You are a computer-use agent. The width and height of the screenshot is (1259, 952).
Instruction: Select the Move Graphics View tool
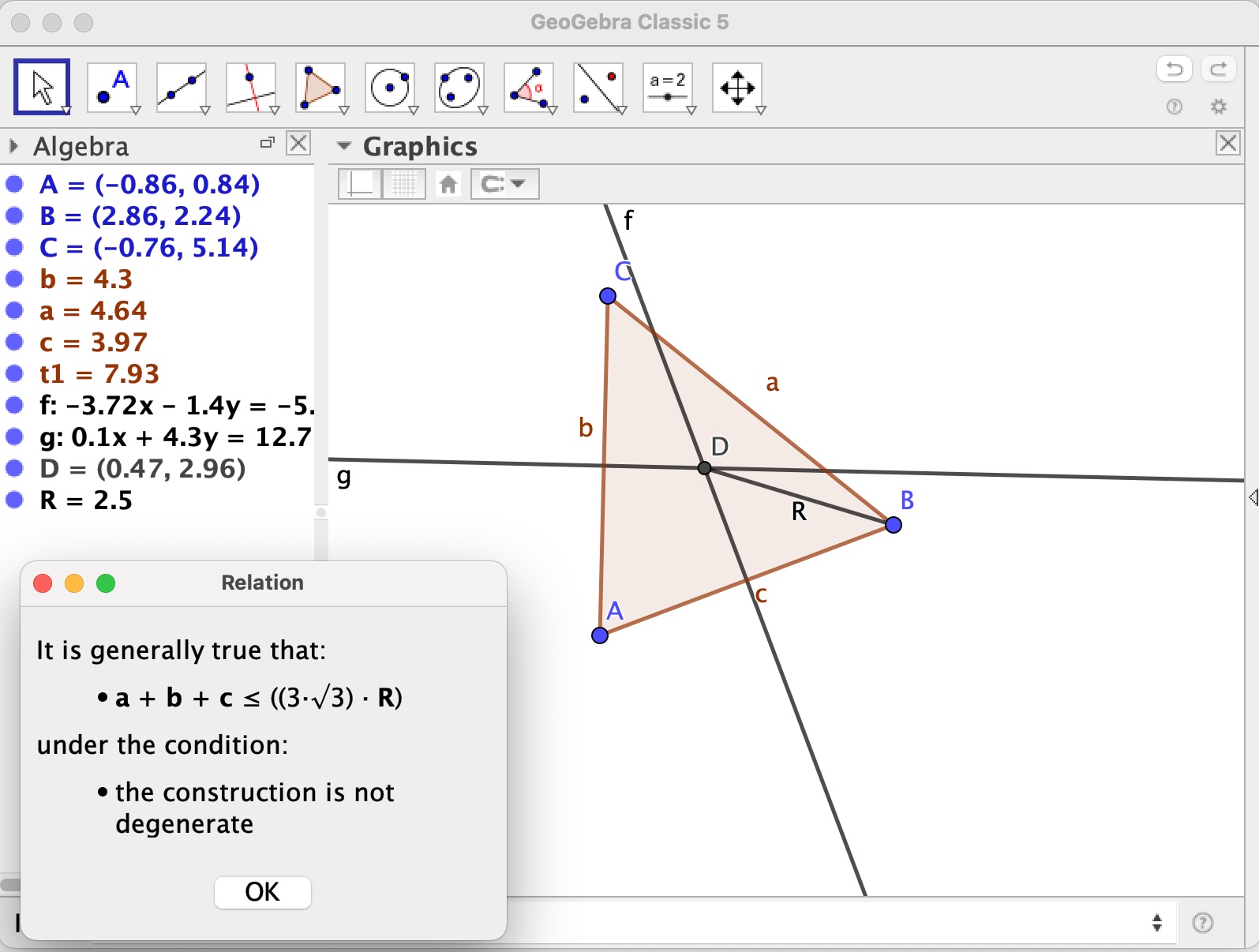point(737,87)
